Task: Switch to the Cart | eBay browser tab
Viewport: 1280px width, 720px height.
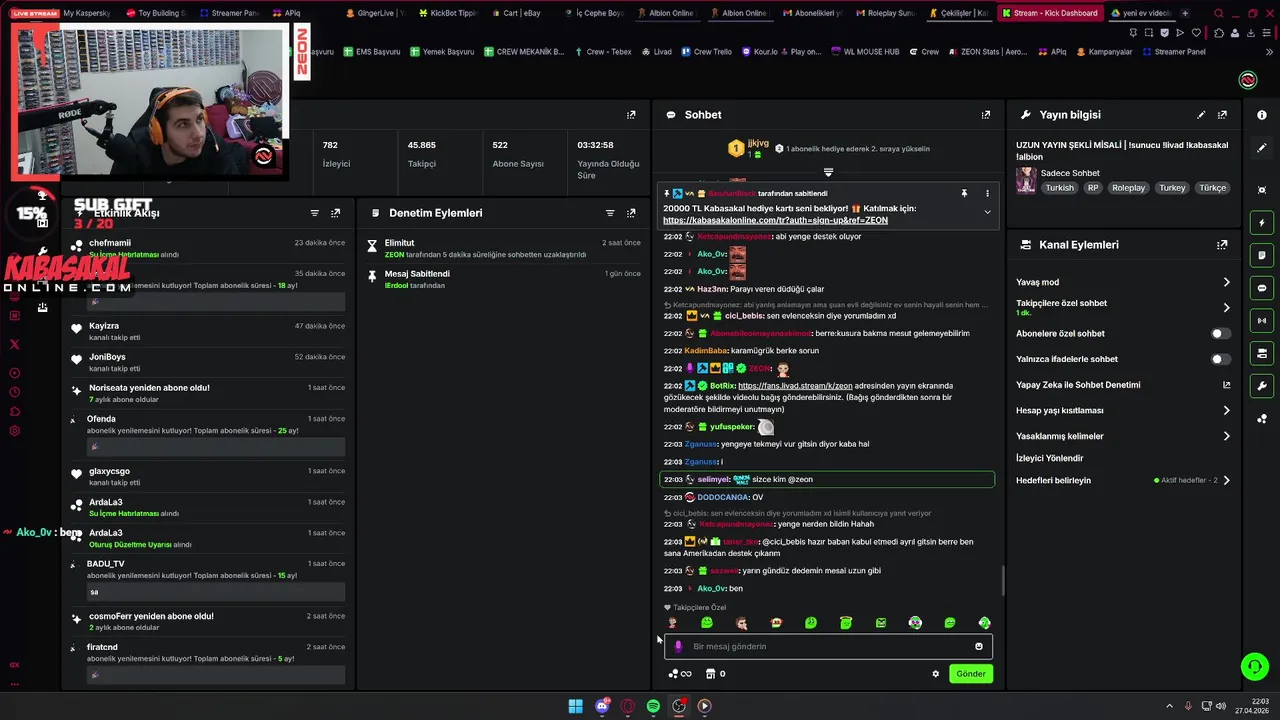Action: (x=514, y=14)
